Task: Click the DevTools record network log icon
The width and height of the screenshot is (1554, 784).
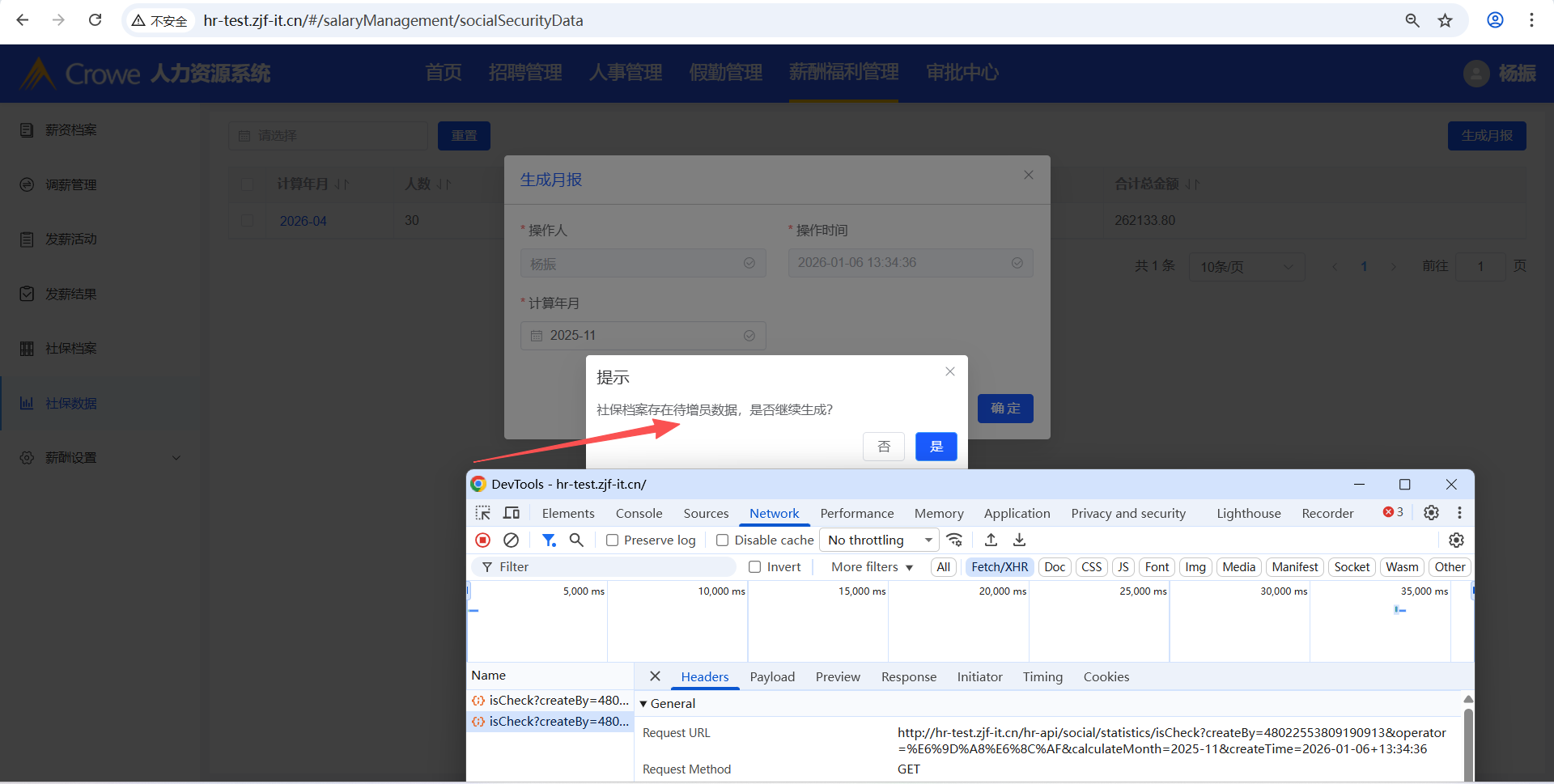Action: pyautogui.click(x=483, y=540)
